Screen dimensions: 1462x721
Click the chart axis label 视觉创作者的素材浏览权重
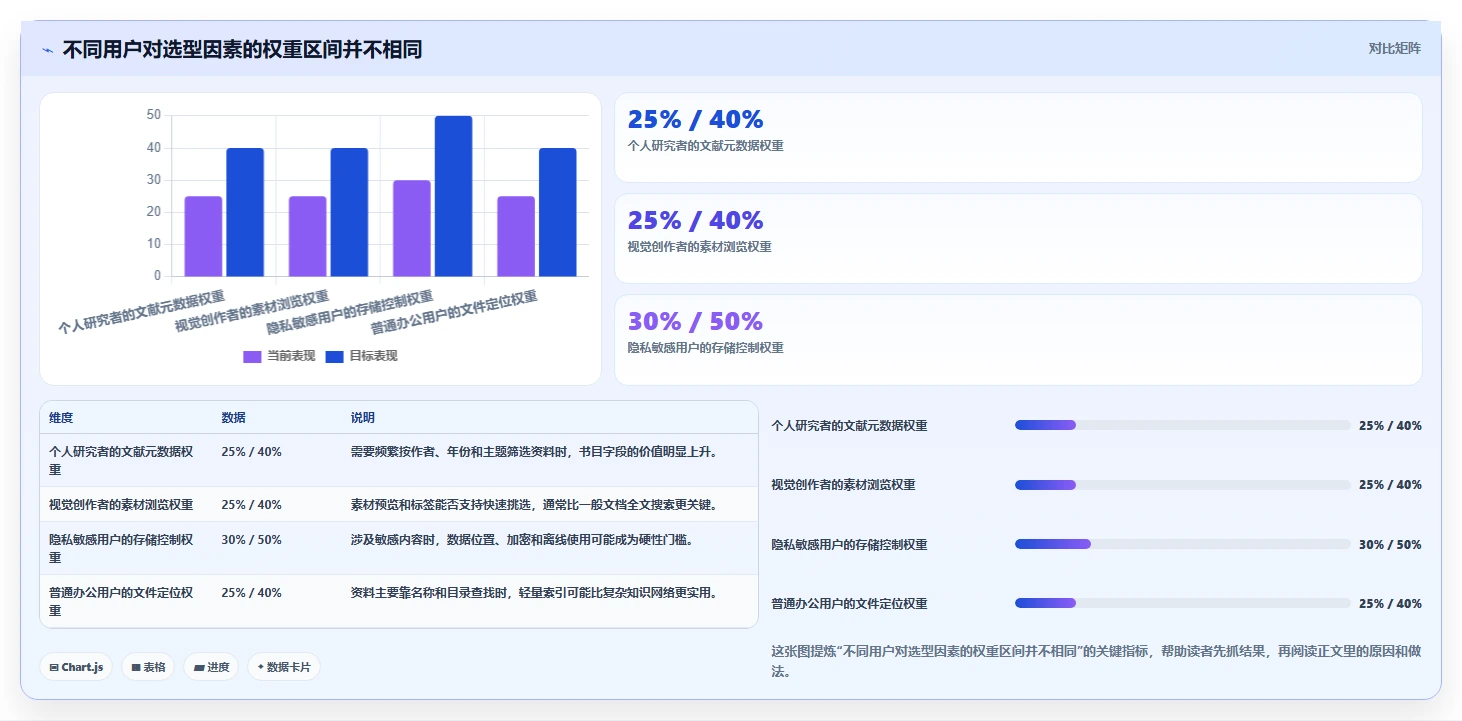[x=251, y=312]
